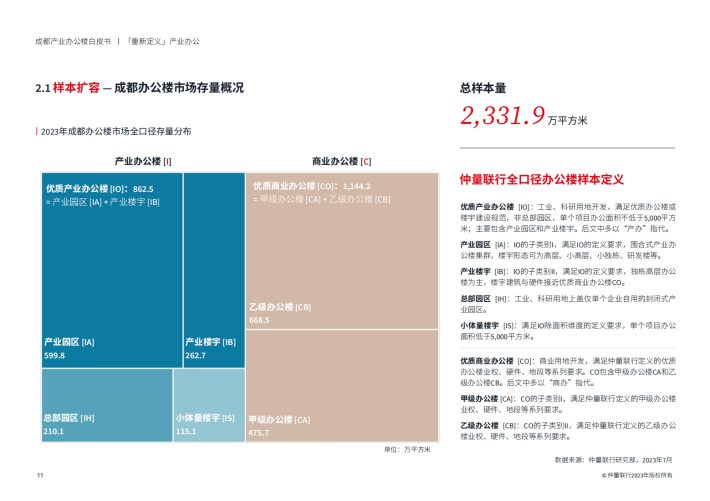The height and width of the screenshot is (501, 710).
Task: Click the data source line 数据来源：仲量联行研究部
Action: tap(596, 460)
